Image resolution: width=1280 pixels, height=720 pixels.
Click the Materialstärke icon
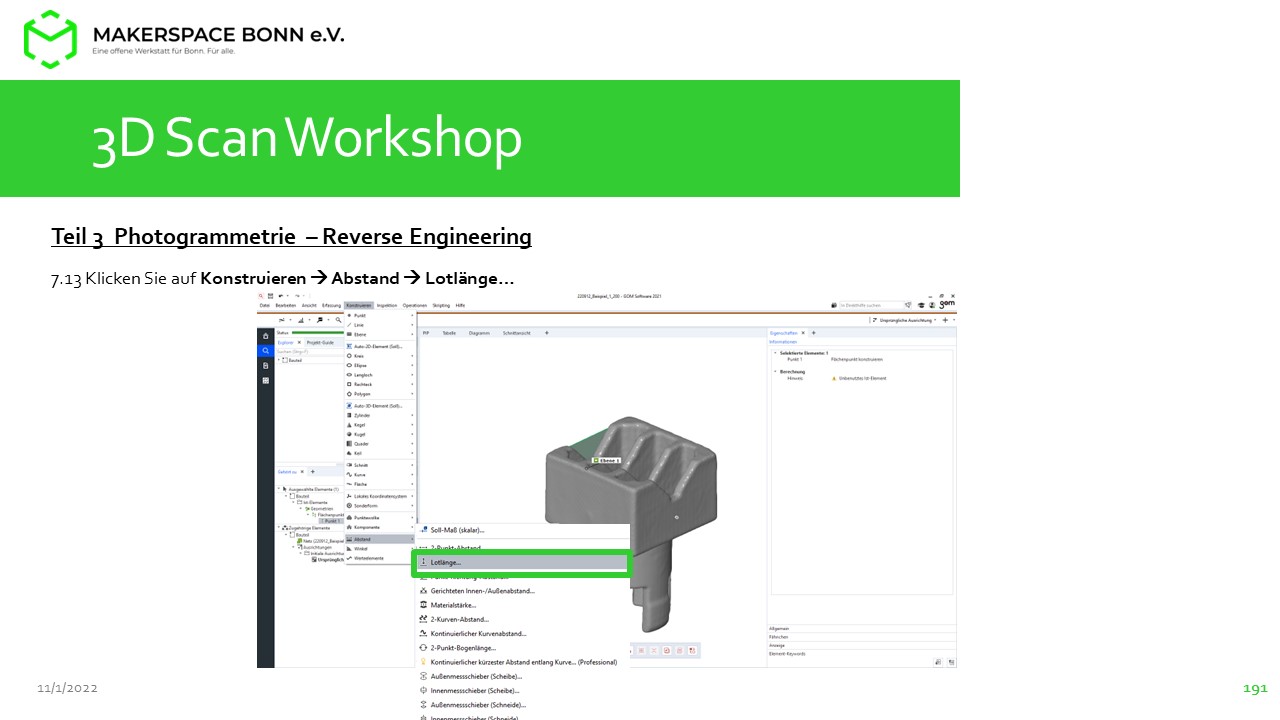(424, 605)
